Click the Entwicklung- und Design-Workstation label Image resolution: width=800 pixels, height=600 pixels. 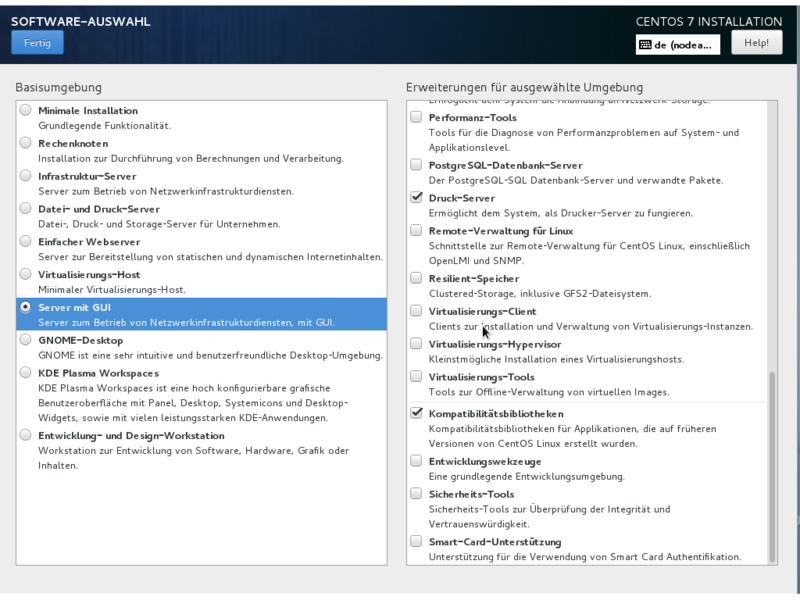[x=131, y=436]
